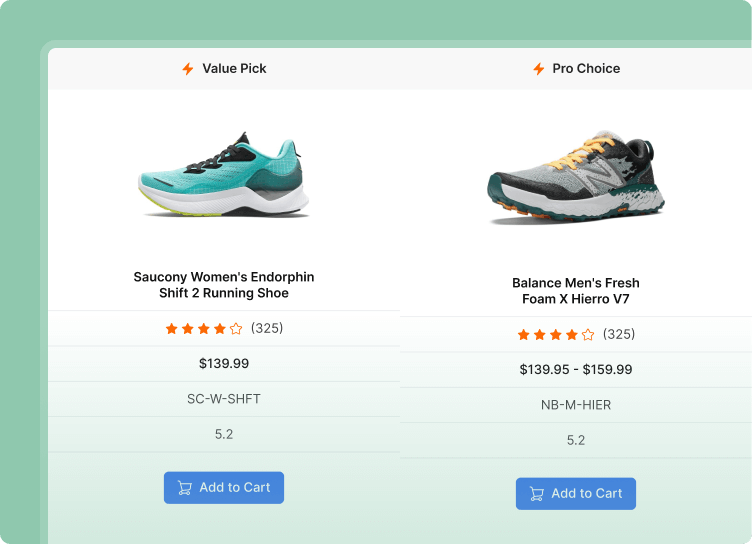View the (325) reviews for Balance shoe
Screen dimensions: 752x544
tap(619, 335)
